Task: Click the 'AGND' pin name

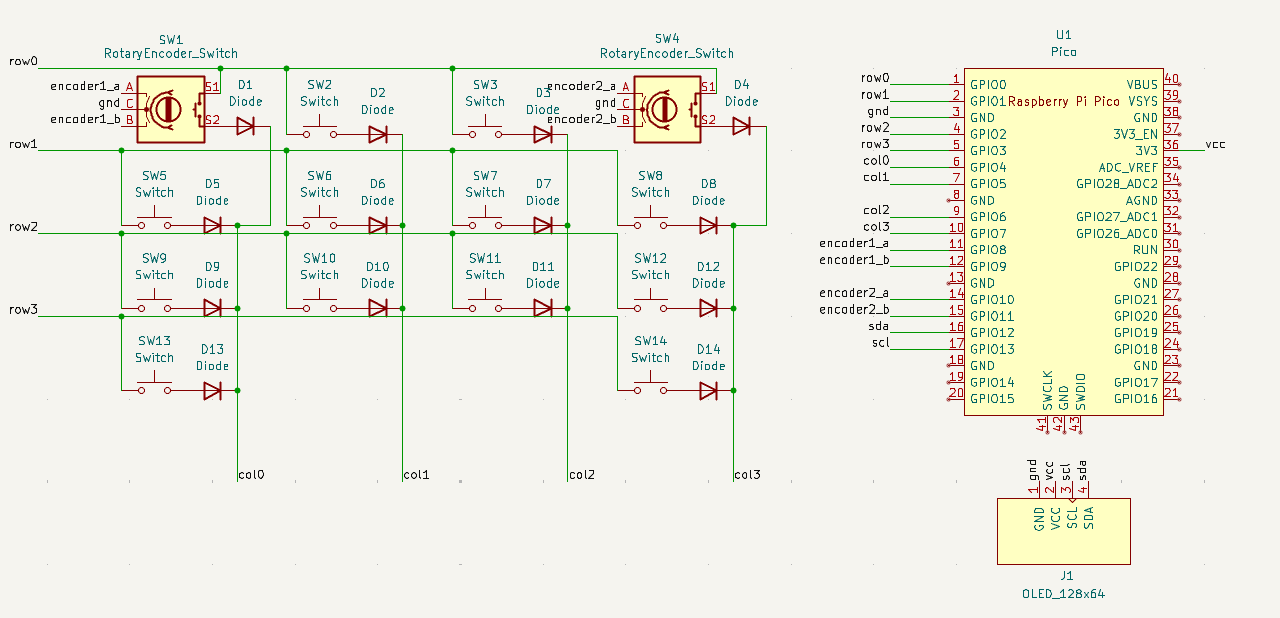Action: [1142, 200]
